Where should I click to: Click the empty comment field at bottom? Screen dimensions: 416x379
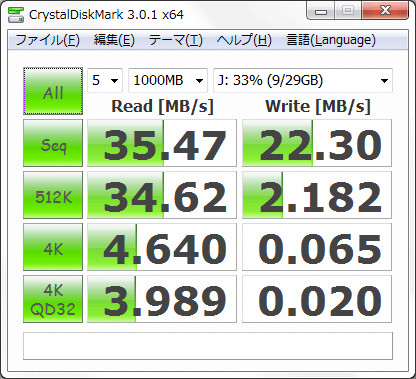208,346
